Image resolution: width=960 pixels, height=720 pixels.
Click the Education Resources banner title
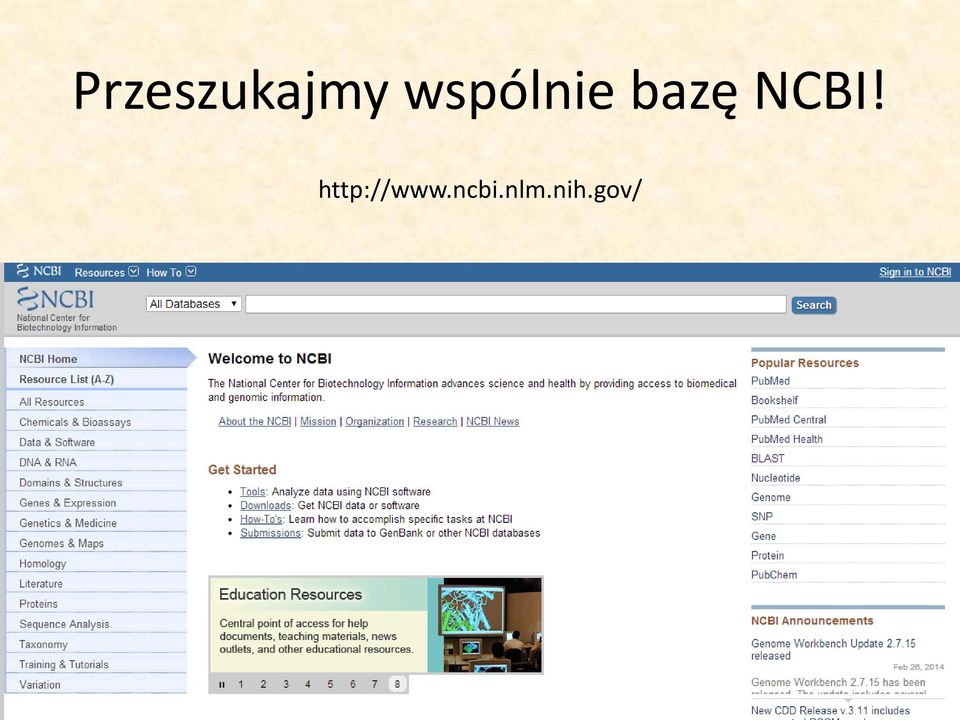pos(290,594)
